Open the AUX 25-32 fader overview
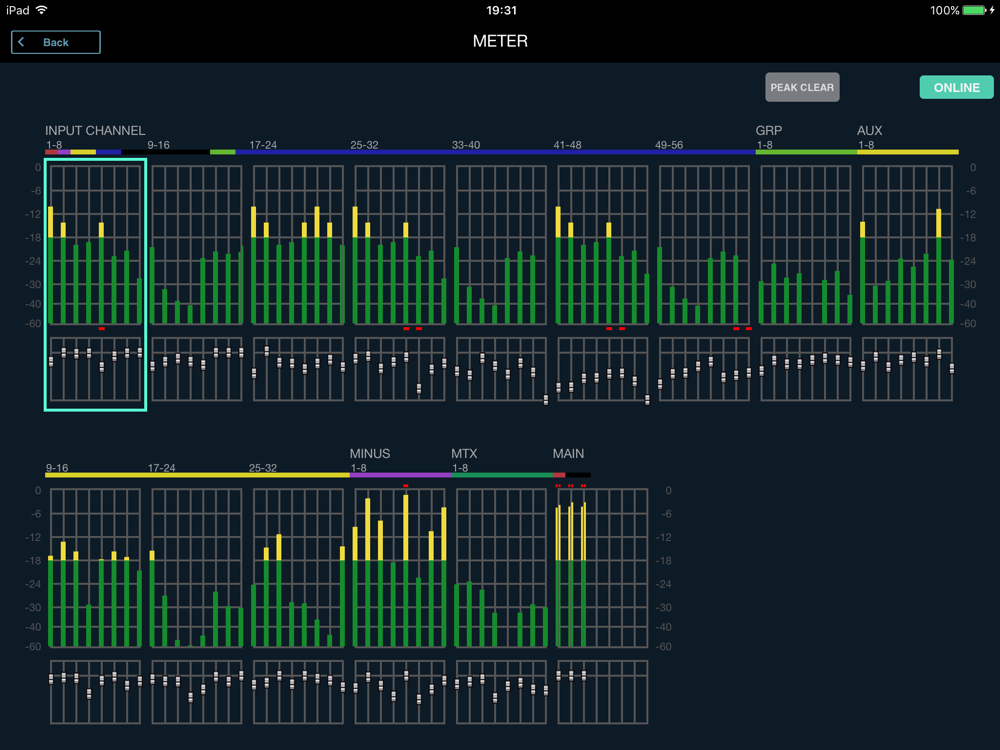Screen dimensions: 1000x750 coord(298,692)
